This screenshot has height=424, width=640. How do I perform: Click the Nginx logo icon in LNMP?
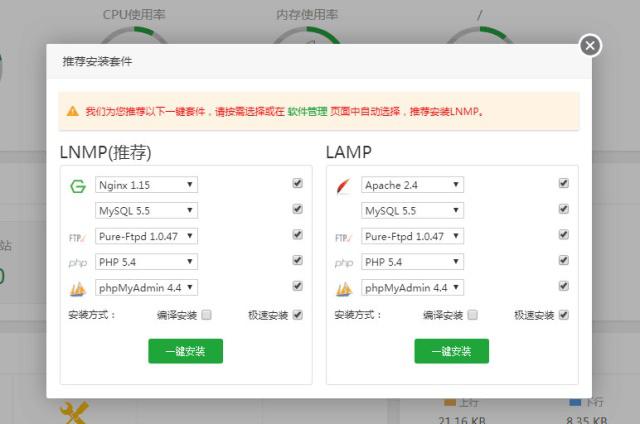coord(78,186)
